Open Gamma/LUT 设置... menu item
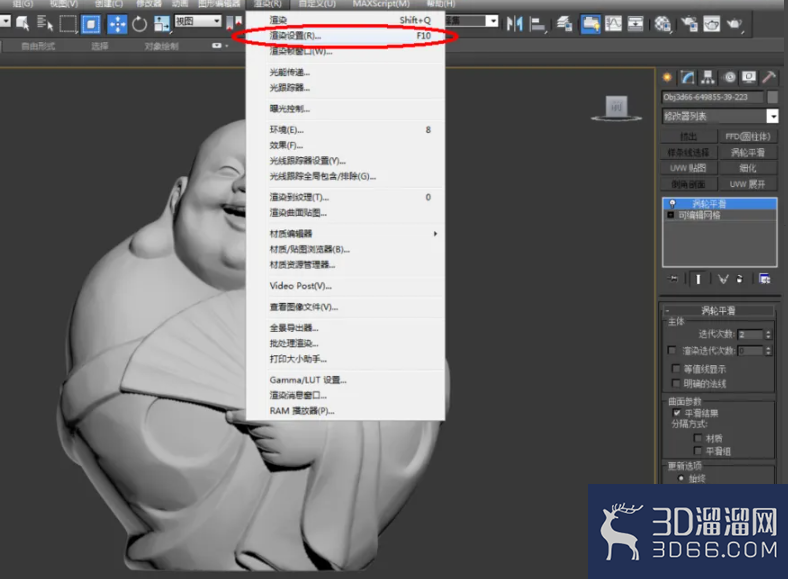The image size is (788, 579). pyautogui.click(x=345, y=380)
